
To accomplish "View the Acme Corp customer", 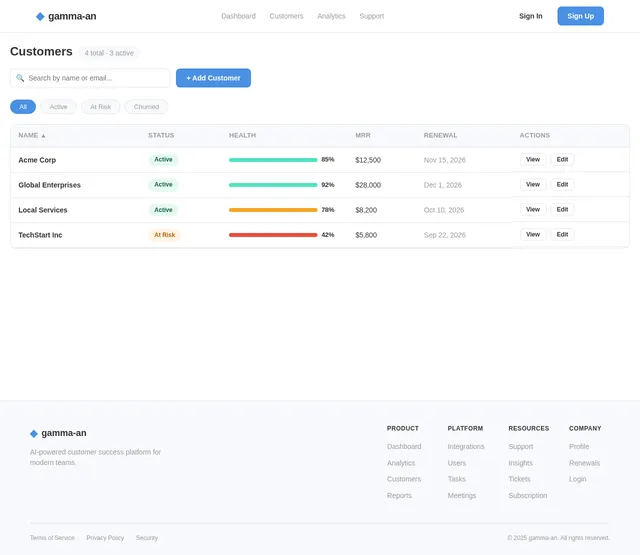I will [533, 160].
